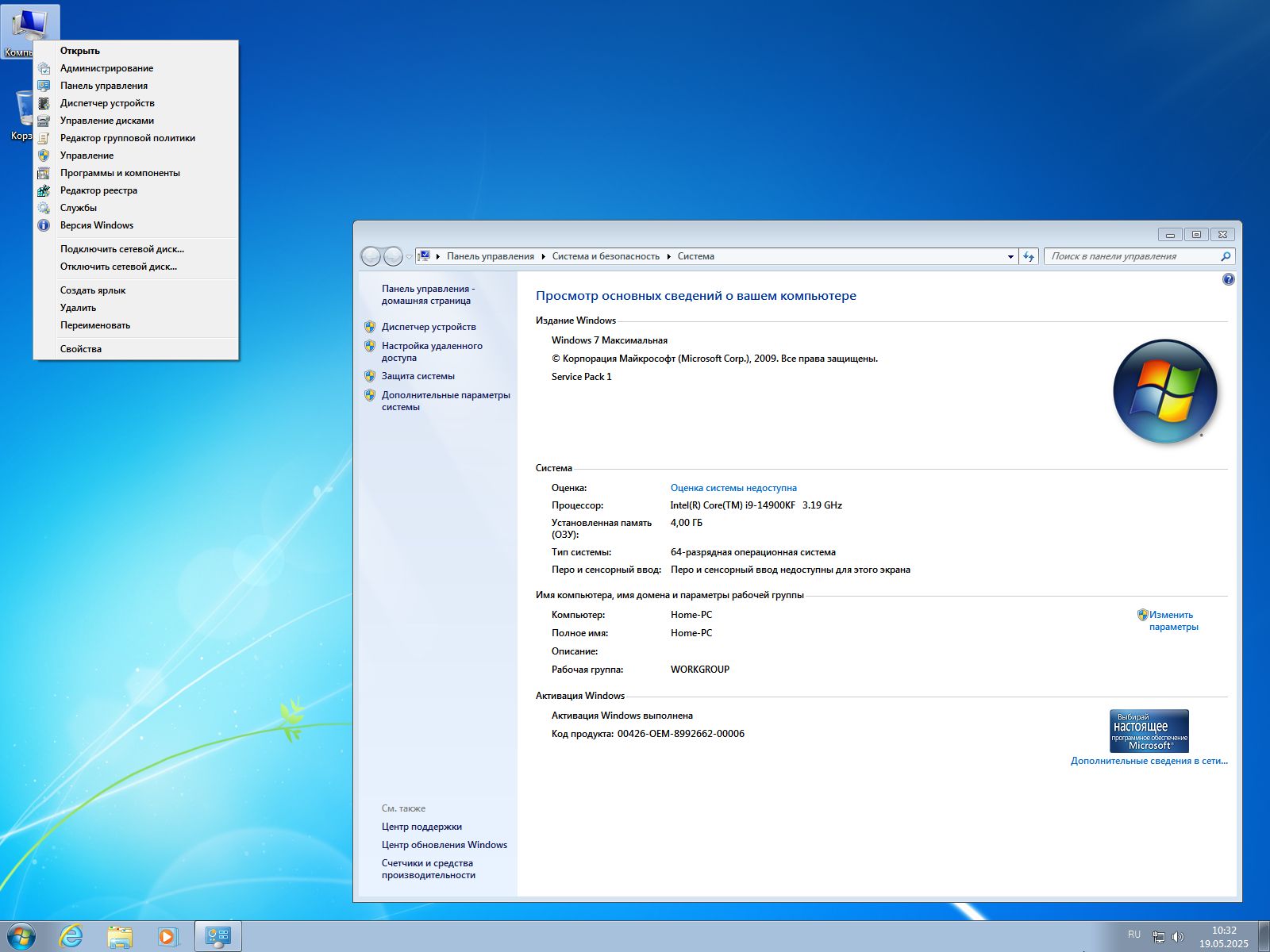
Task: Open Центр обновления Windows link
Action: click(444, 845)
